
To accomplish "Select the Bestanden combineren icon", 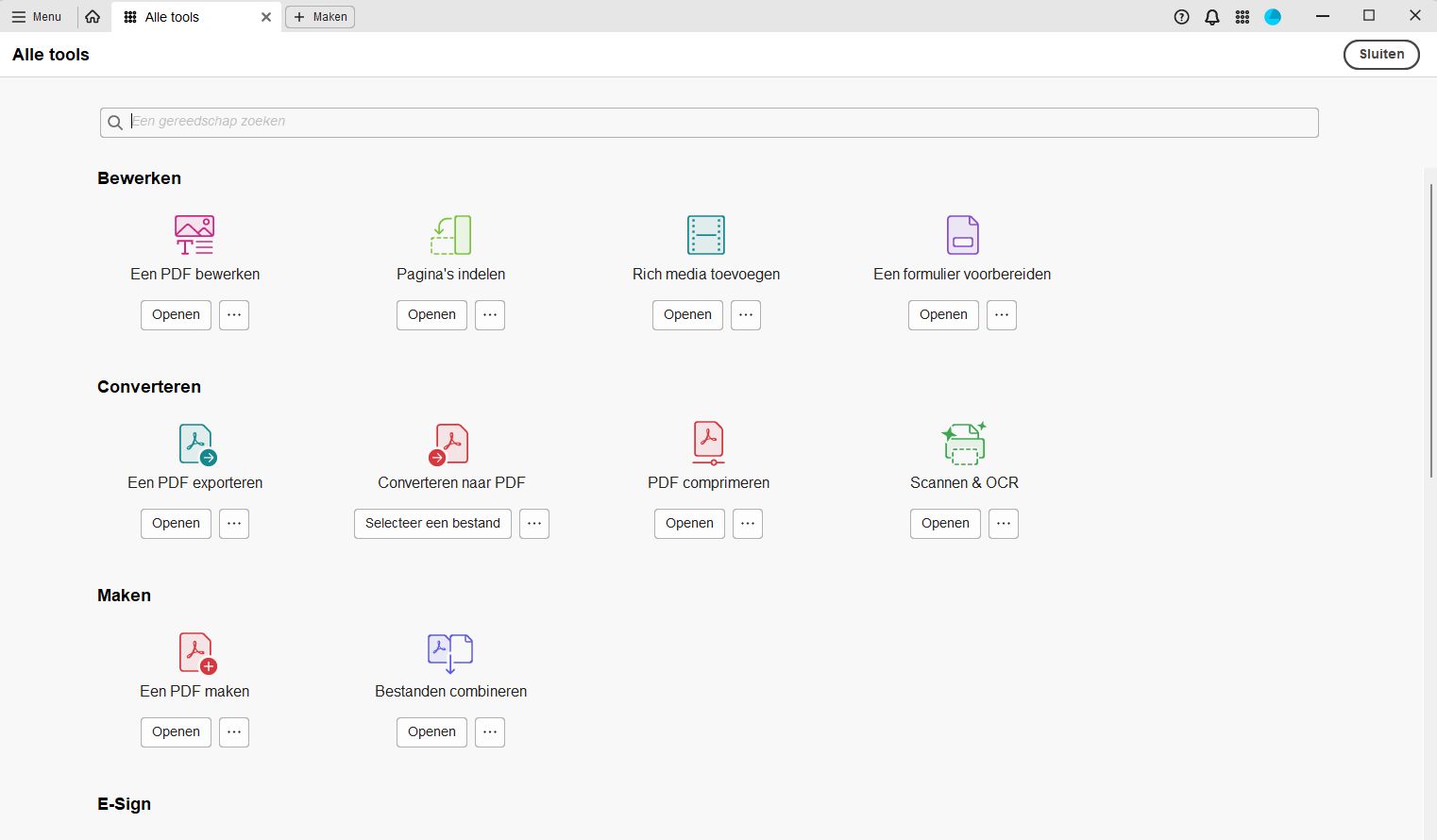I will (450, 652).
